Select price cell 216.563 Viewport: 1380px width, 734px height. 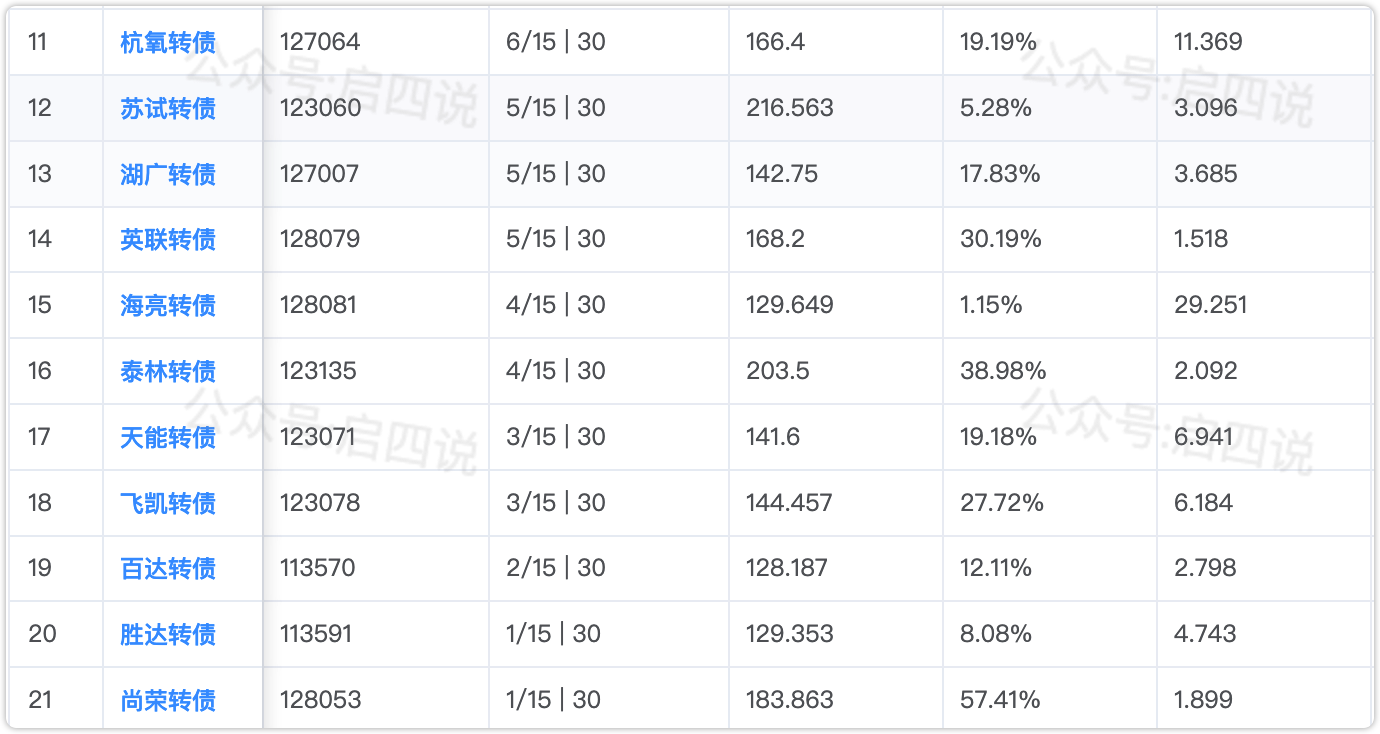click(x=789, y=108)
